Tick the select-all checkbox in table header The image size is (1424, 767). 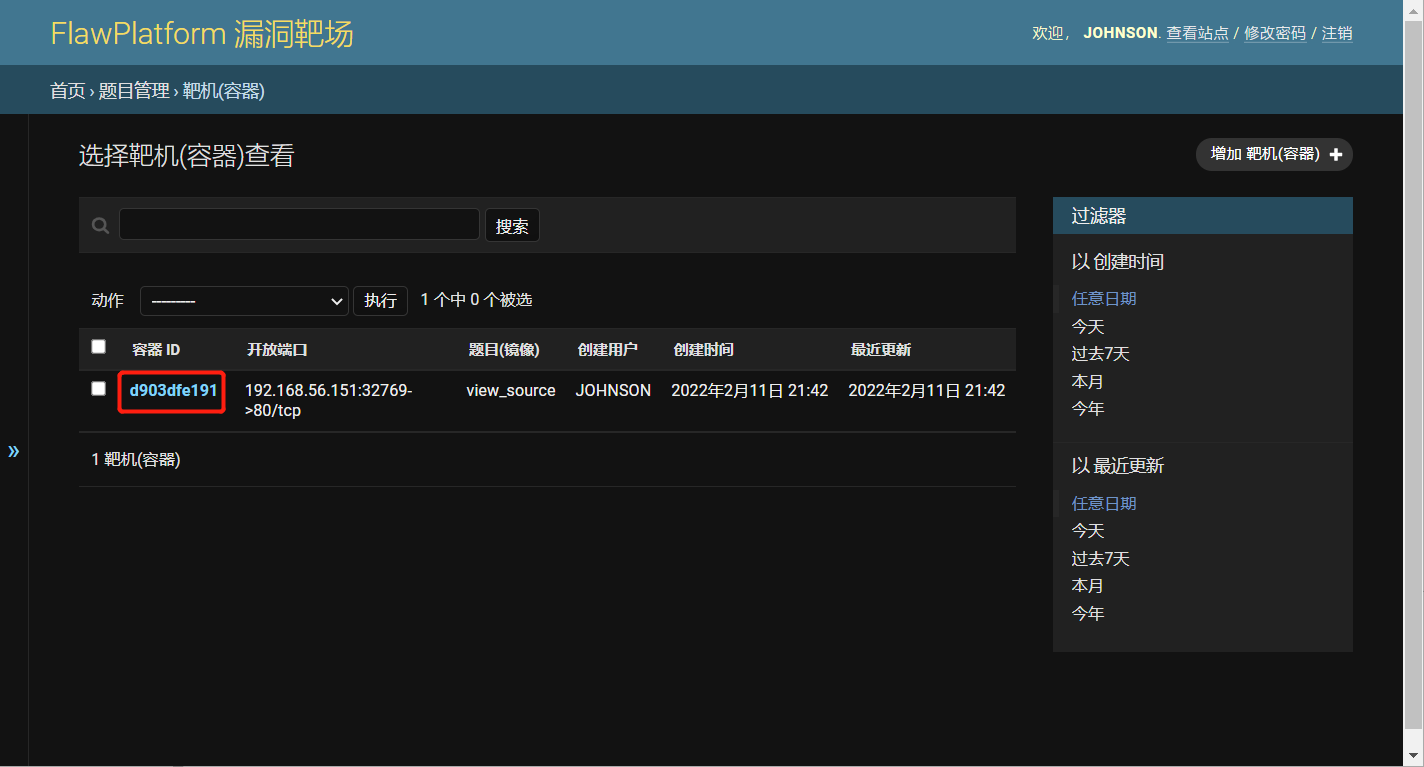tap(98, 347)
